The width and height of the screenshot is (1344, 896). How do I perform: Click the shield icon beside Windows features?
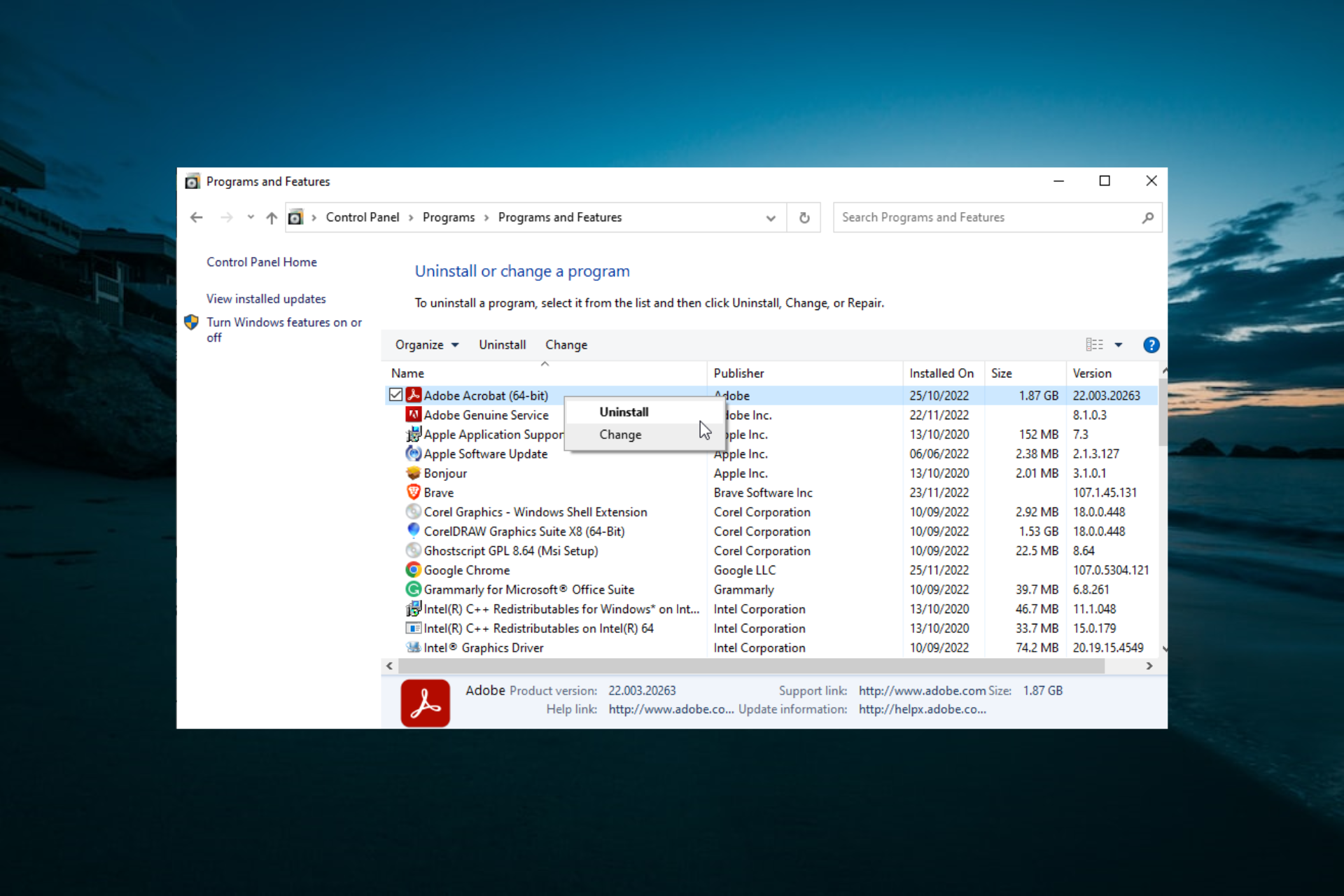(x=191, y=322)
